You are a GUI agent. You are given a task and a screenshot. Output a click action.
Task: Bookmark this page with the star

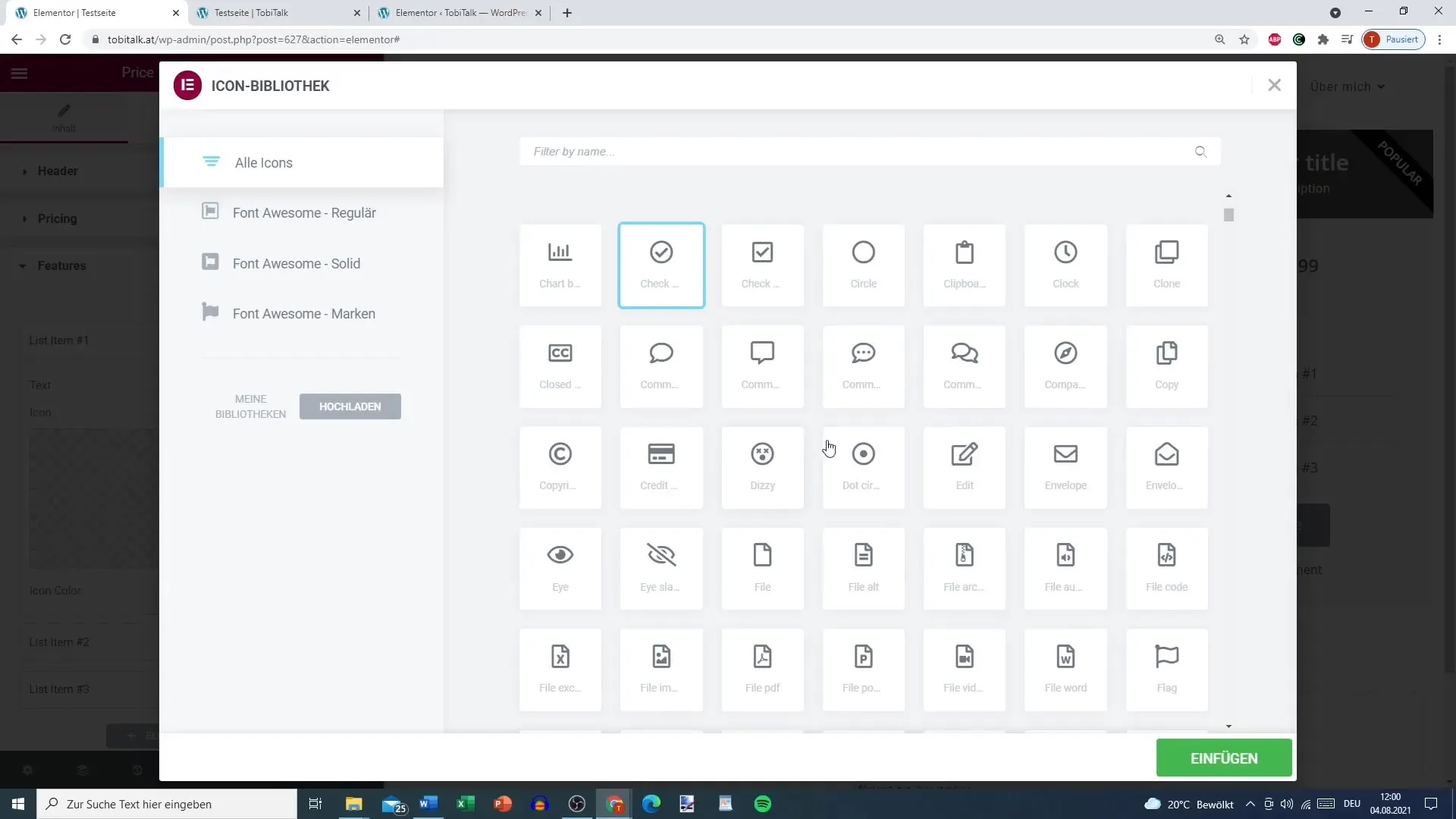[x=1244, y=39]
